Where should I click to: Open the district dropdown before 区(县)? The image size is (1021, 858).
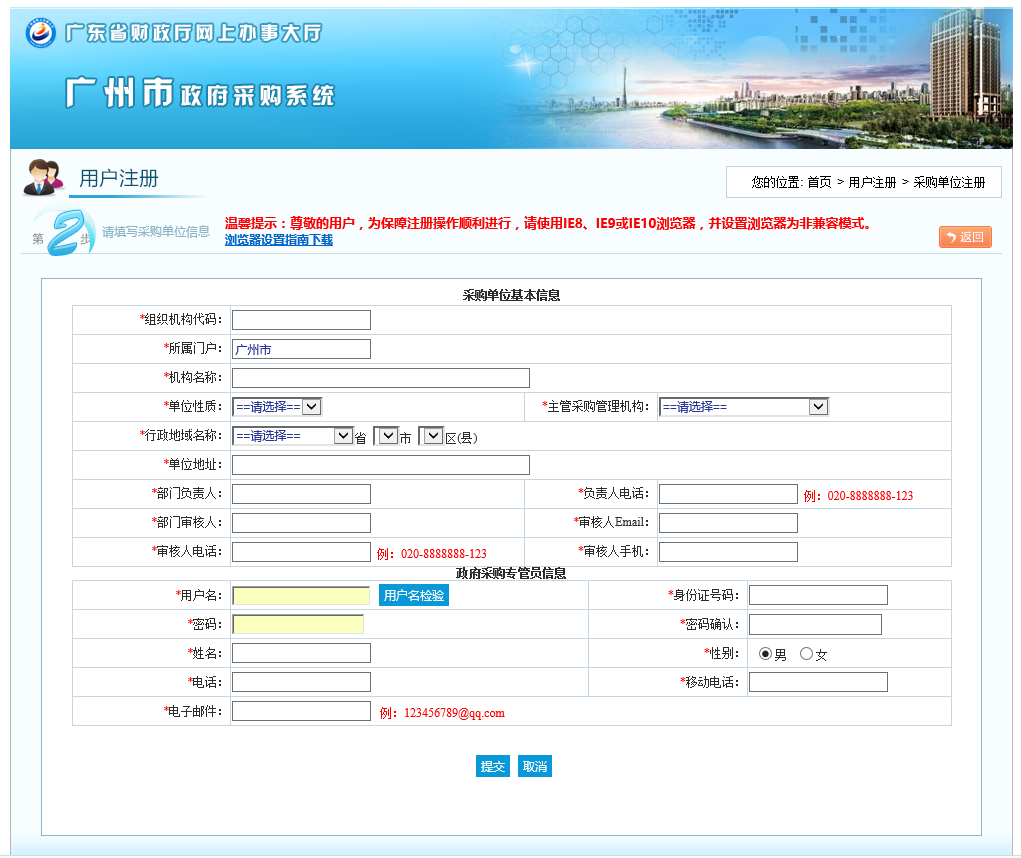(432, 436)
